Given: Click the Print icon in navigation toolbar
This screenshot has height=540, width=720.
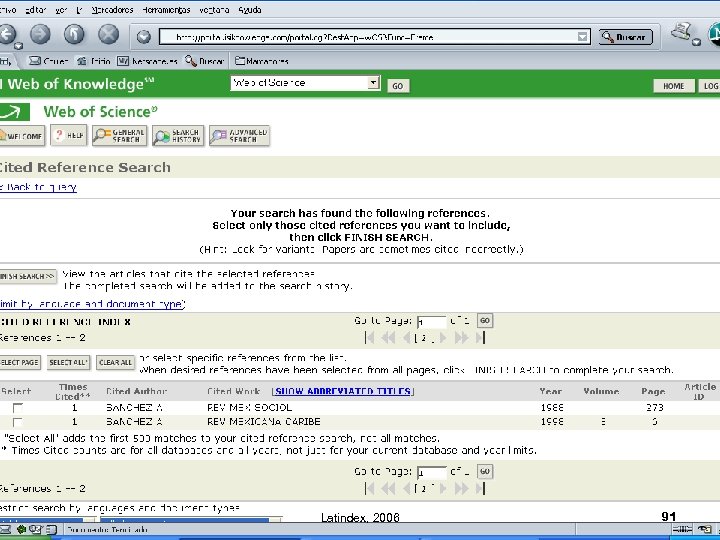Looking at the screenshot, I should coord(682,32).
